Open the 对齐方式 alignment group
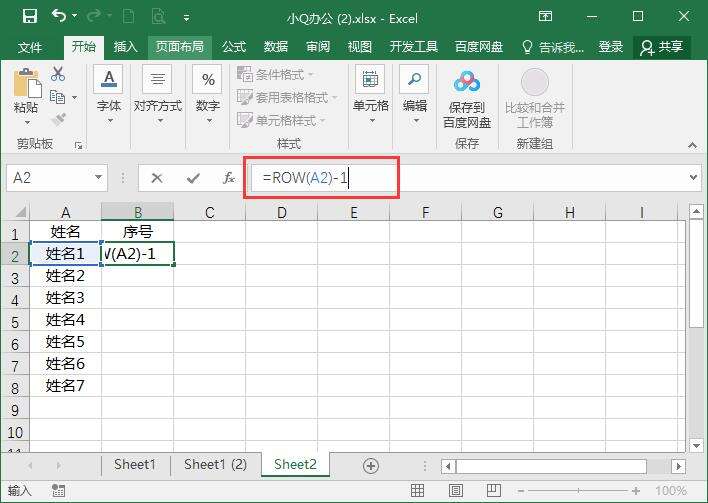708x503 pixels. tap(158, 95)
